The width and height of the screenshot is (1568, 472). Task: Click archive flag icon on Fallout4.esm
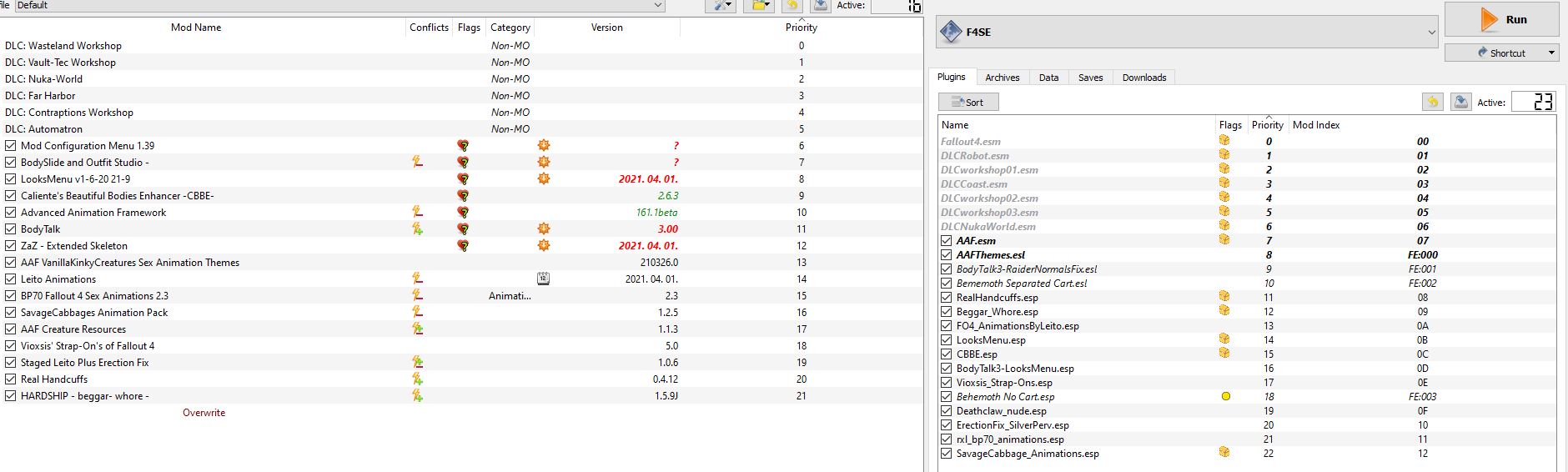tap(1224, 141)
